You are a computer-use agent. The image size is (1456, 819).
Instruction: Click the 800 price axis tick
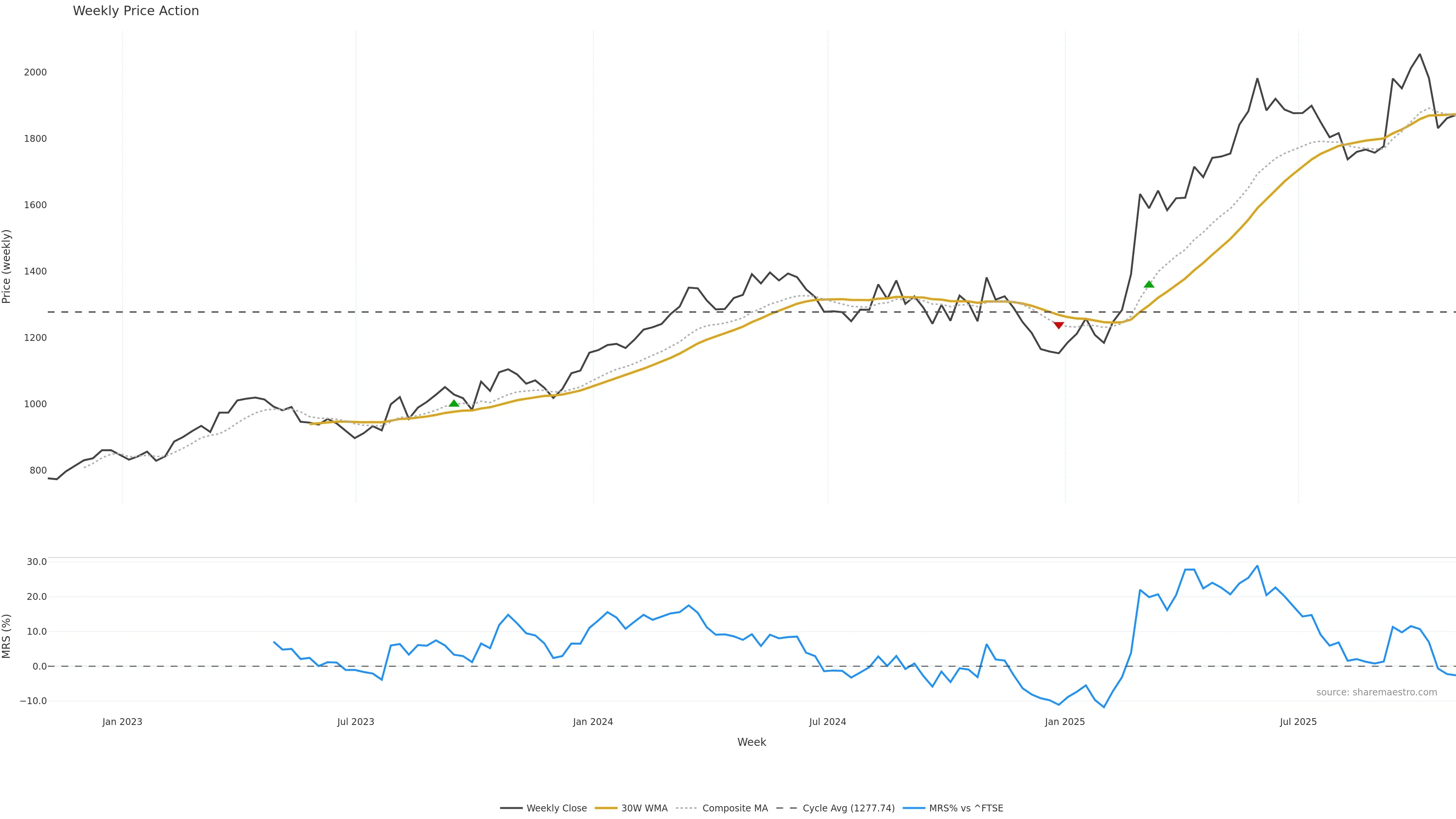38,470
